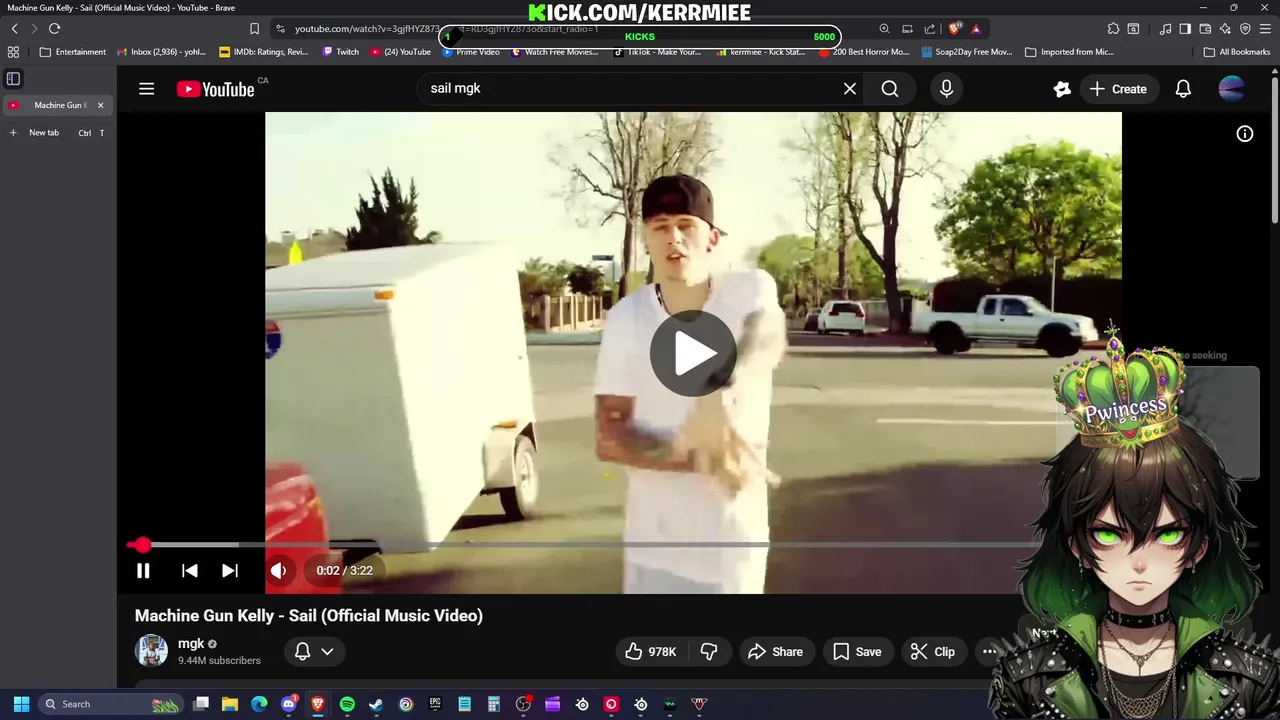Bookmark this page icon
The height and width of the screenshot is (720, 1280).
coord(255,29)
